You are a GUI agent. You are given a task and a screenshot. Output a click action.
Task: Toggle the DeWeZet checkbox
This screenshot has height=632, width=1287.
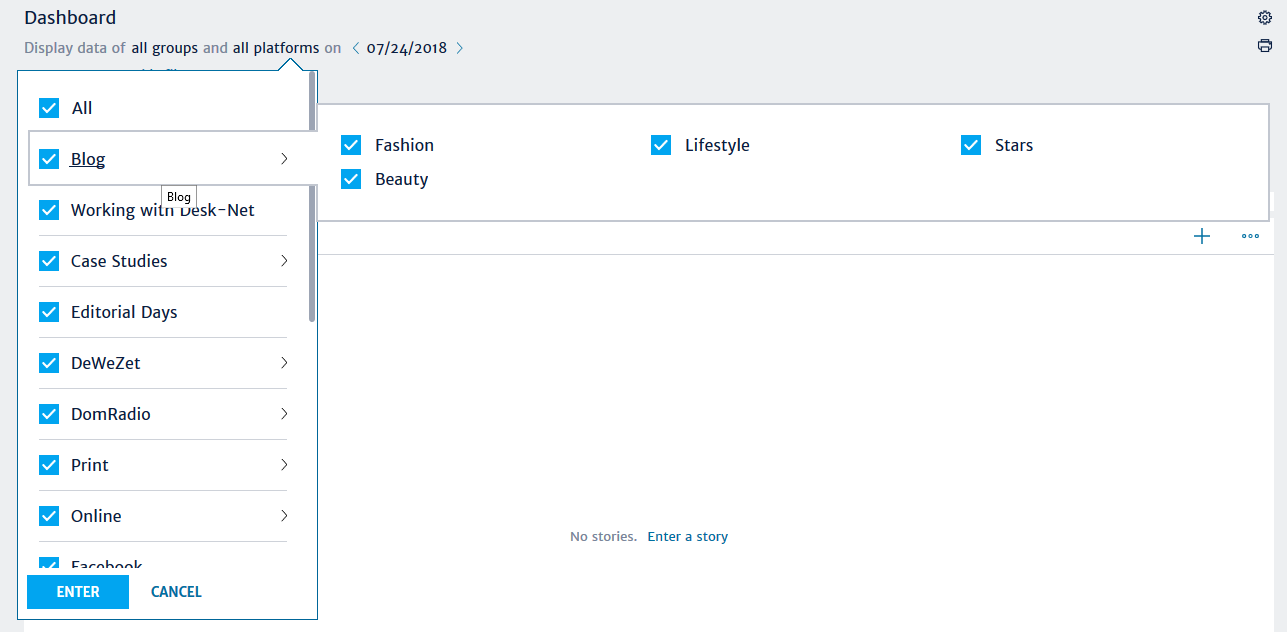tap(49, 363)
